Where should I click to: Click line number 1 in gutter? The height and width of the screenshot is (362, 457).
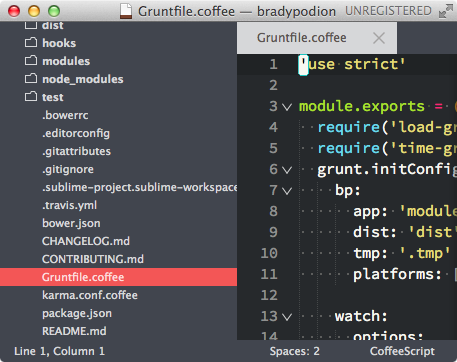coord(273,64)
